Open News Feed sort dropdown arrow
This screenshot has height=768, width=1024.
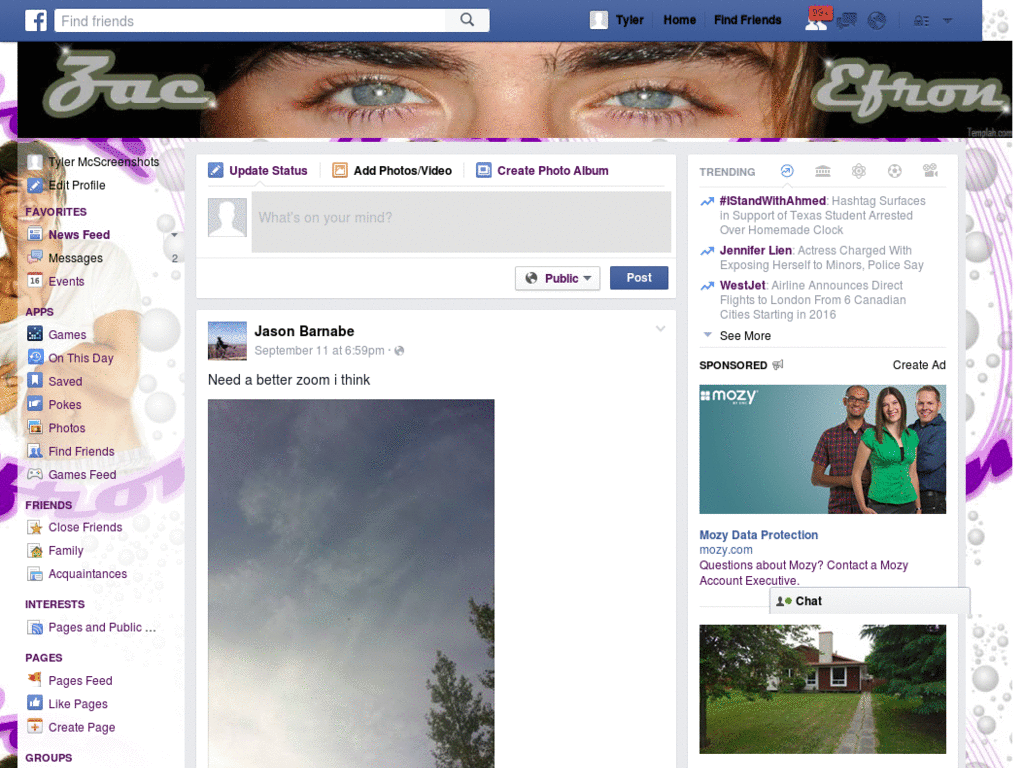coord(174,235)
